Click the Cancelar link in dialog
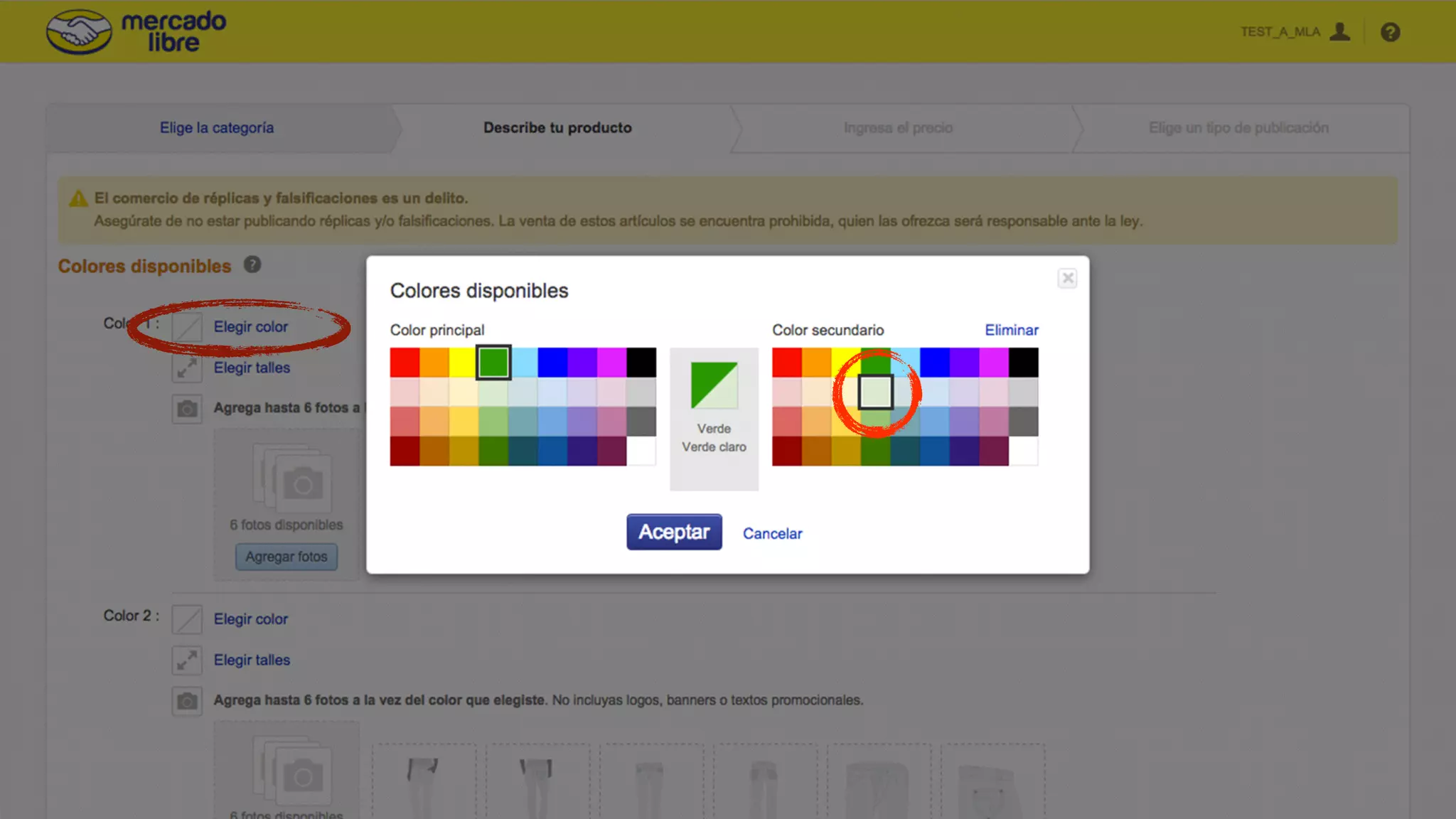The width and height of the screenshot is (1456, 819). [x=772, y=533]
